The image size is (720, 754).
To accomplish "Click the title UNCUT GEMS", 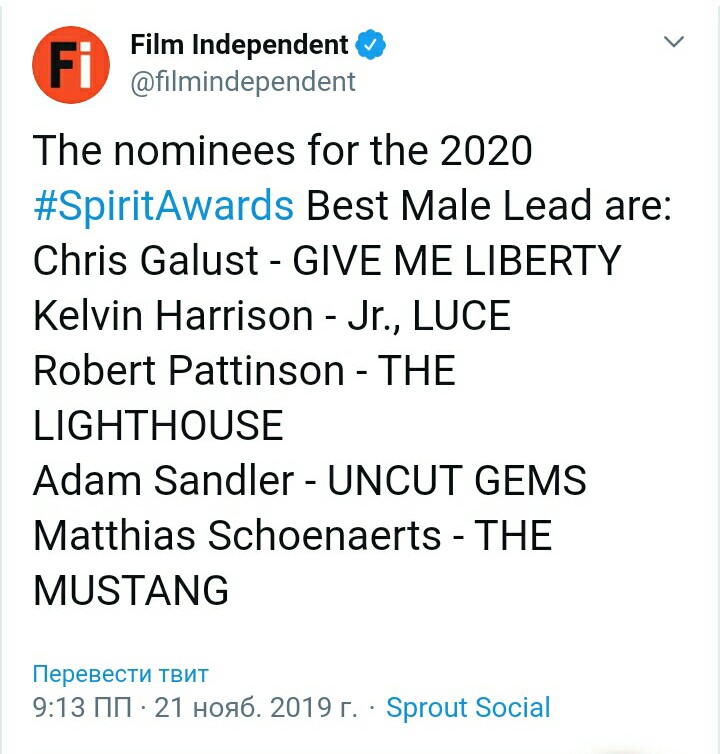I will tap(457, 481).
